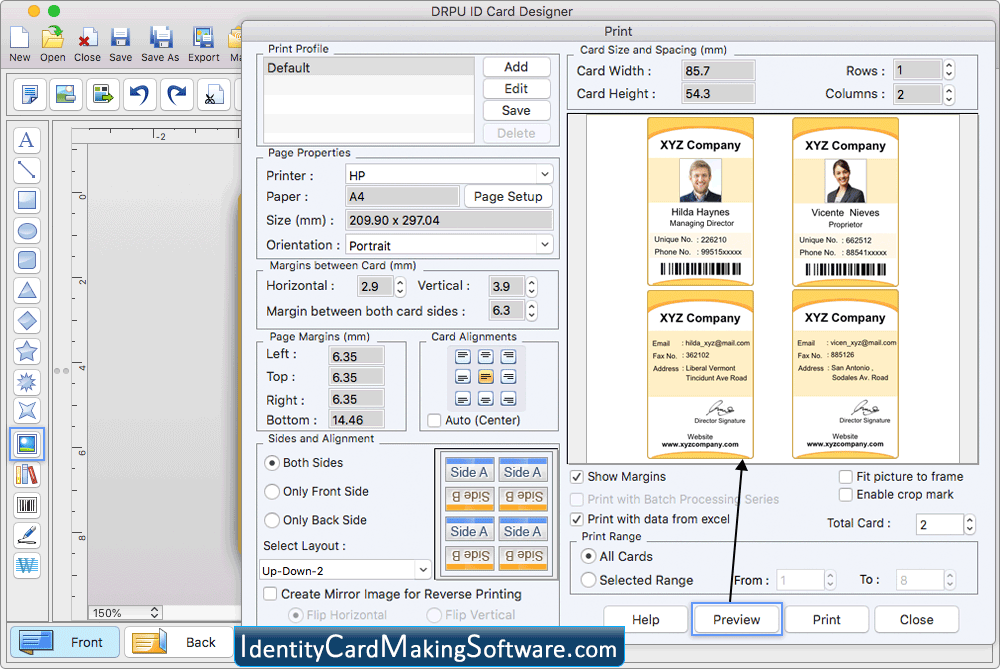Screen dimensions: 1000x669
Task: Select the Diamond shape tool
Action: 27,320
